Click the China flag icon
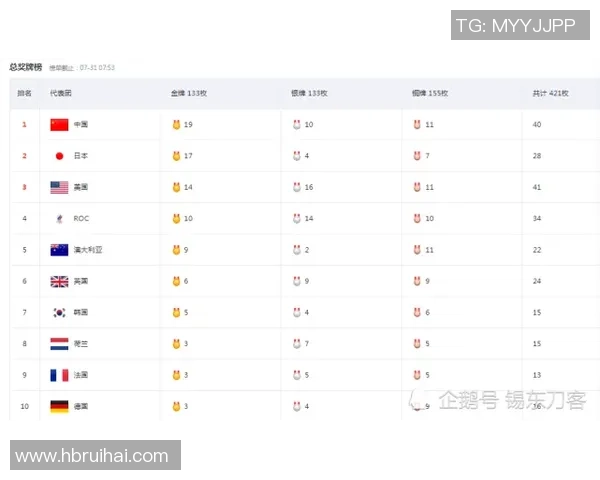Image resolution: width=600 pixels, height=480 pixels. (59, 125)
